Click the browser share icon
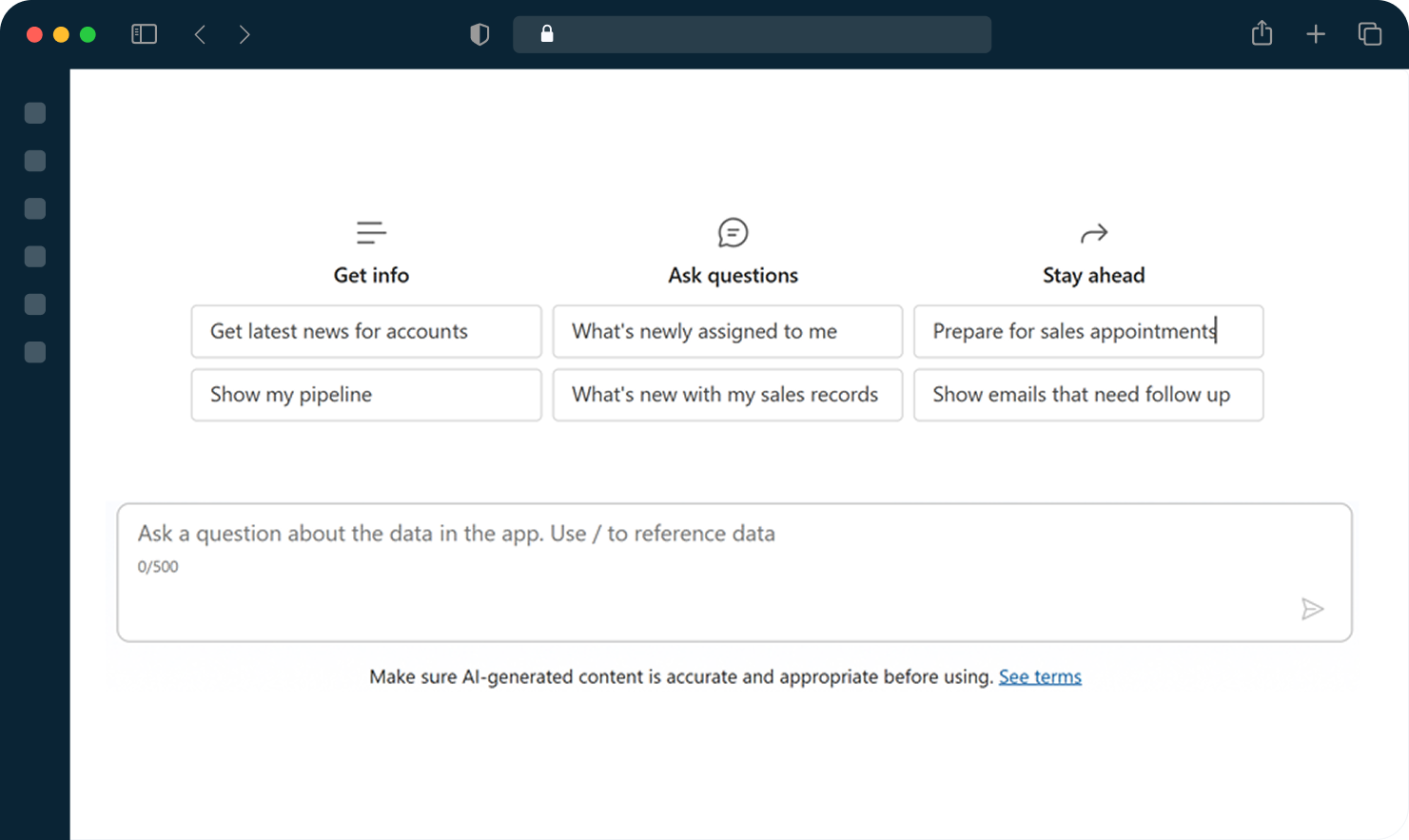The width and height of the screenshot is (1409, 840). click(1262, 34)
